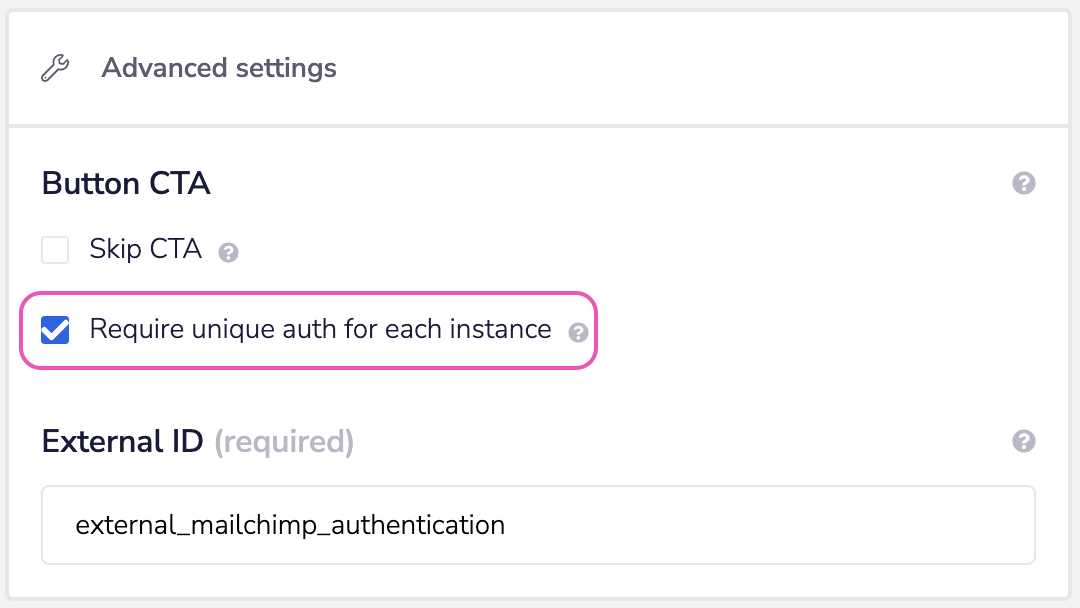Click on 'external_mailchimp_authentication' text in field
This screenshot has height=608, width=1080.
click(x=290, y=525)
